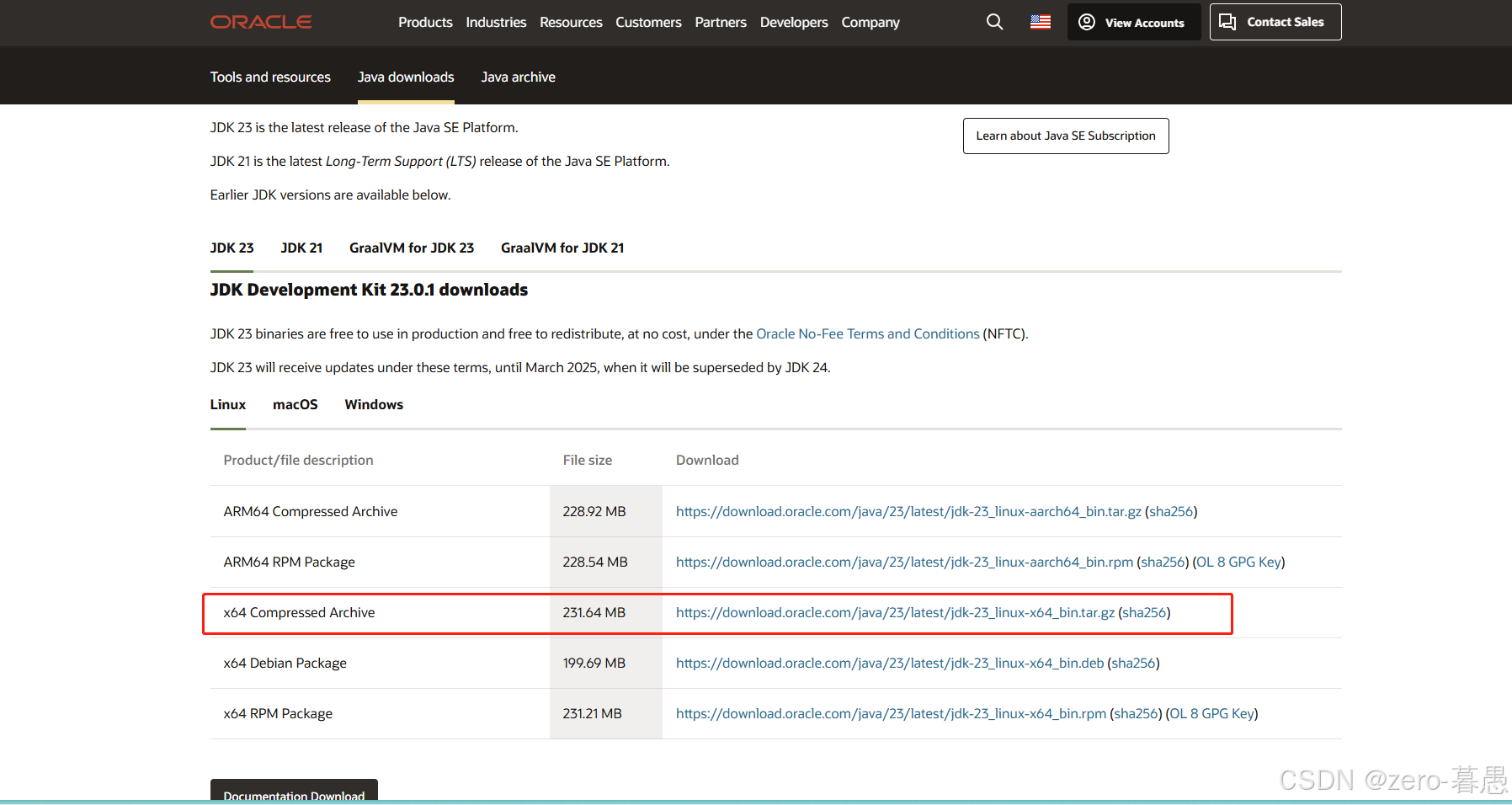The height and width of the screenshot is (805, 1512).
Task: Click the Documentation Download button
Action: point(294,795)
